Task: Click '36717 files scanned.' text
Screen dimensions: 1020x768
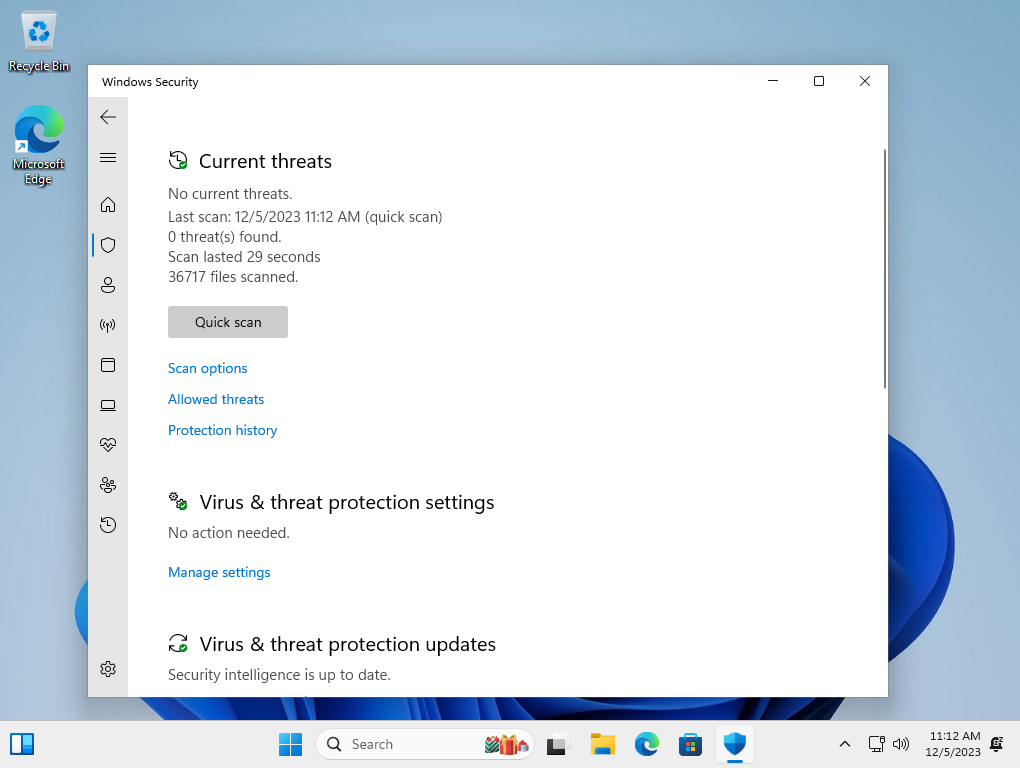Action: [233, 277]
